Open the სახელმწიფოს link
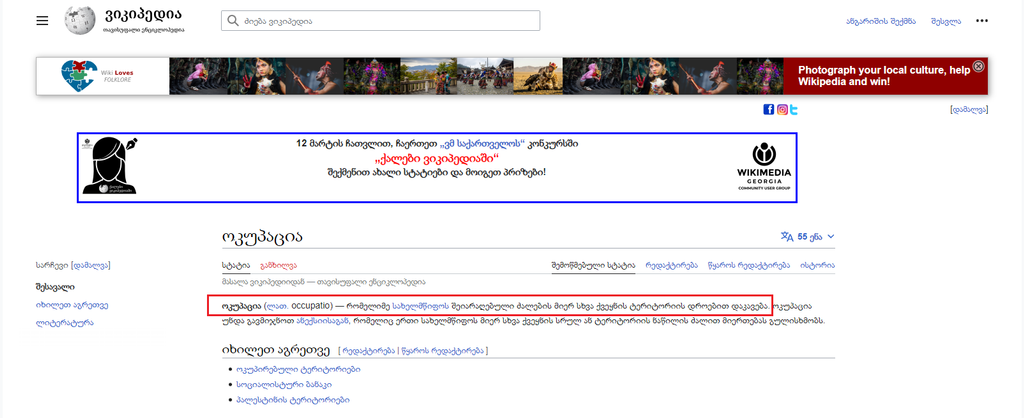Image resolution: width=1024 pixels, height=418 pixels. [x=420, y=306]
